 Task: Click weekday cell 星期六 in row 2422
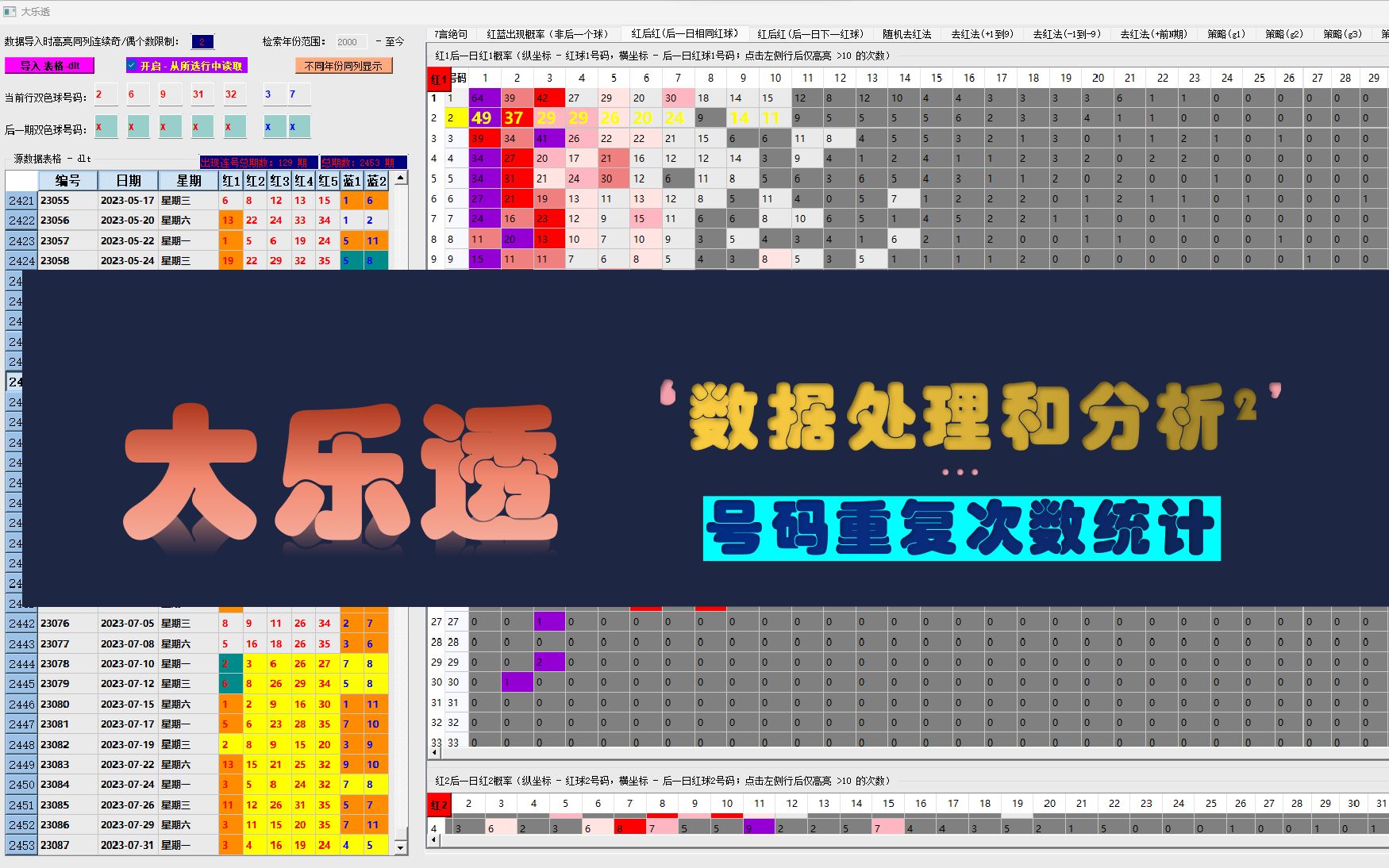click(x=189, y=221)
